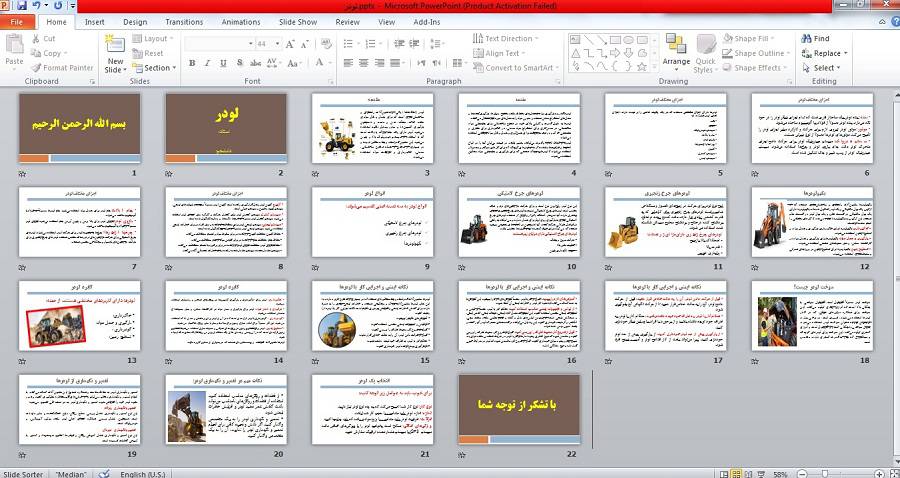Select the Right Arrow shape in the gallery
900x478 pixels.
point(615,53)
